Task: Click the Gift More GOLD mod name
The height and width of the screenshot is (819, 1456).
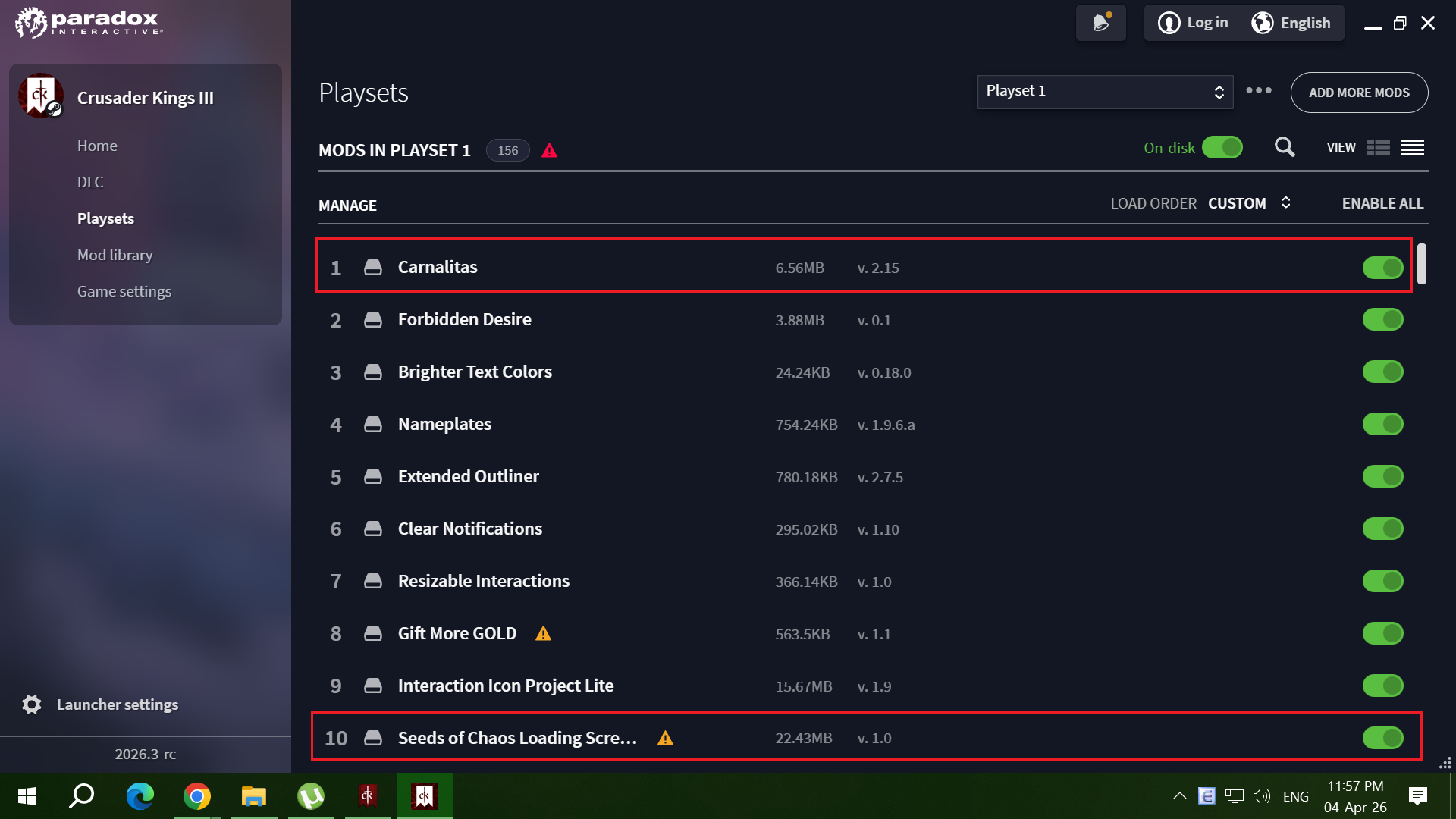Action: tap(457, 633)
